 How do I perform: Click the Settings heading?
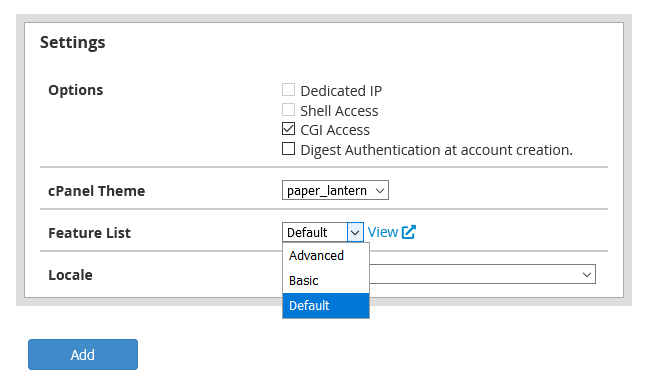(x=72, y=43)
